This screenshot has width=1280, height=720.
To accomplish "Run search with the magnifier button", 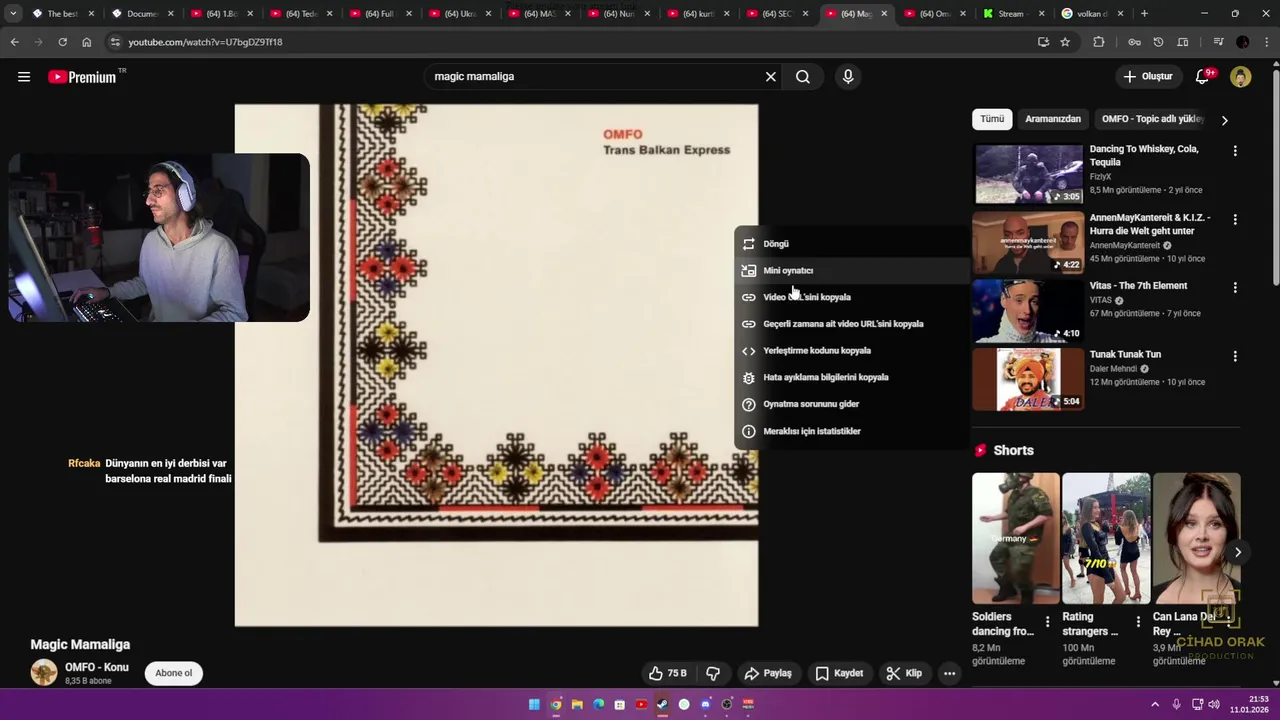I will [803, 77].
